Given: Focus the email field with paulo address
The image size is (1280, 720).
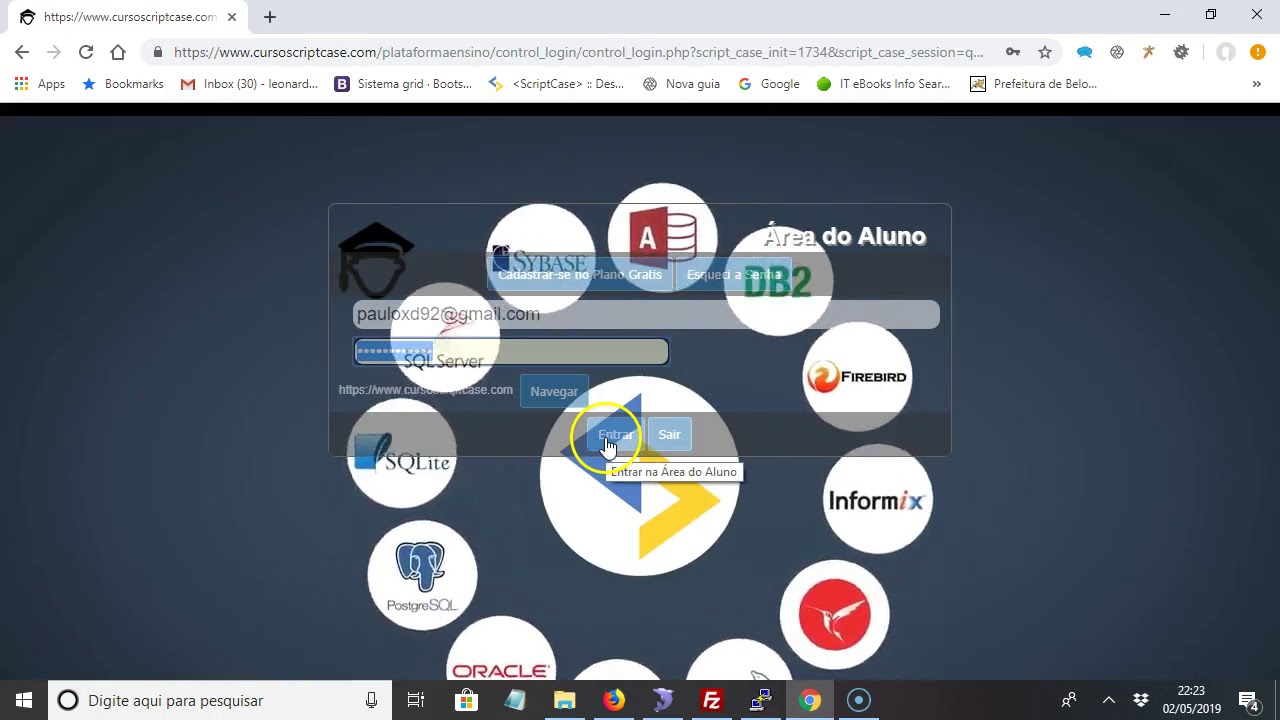Looking at the screenshot, I should coord(646,314).
